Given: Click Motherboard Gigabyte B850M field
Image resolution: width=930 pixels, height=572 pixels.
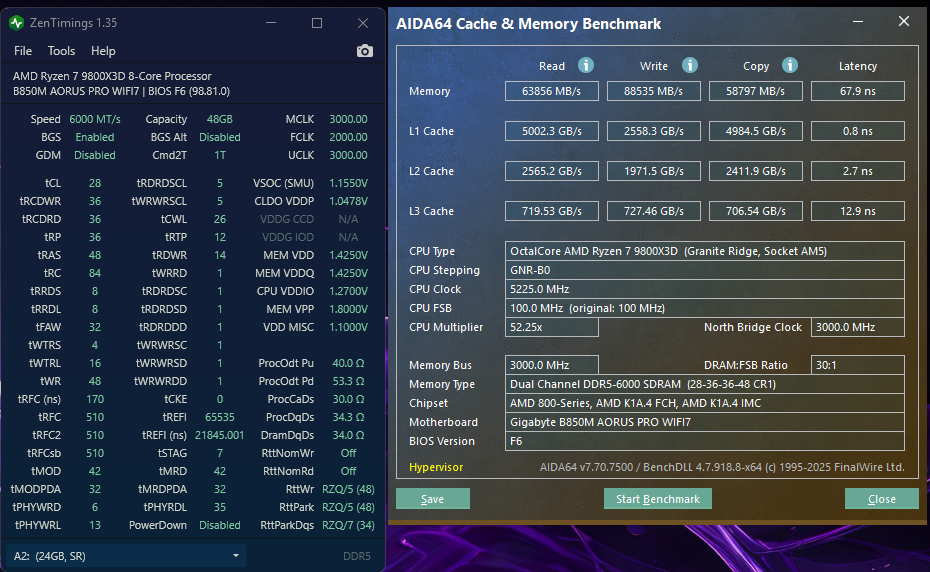Looking at the screenshot, I should tap(705, 422).
